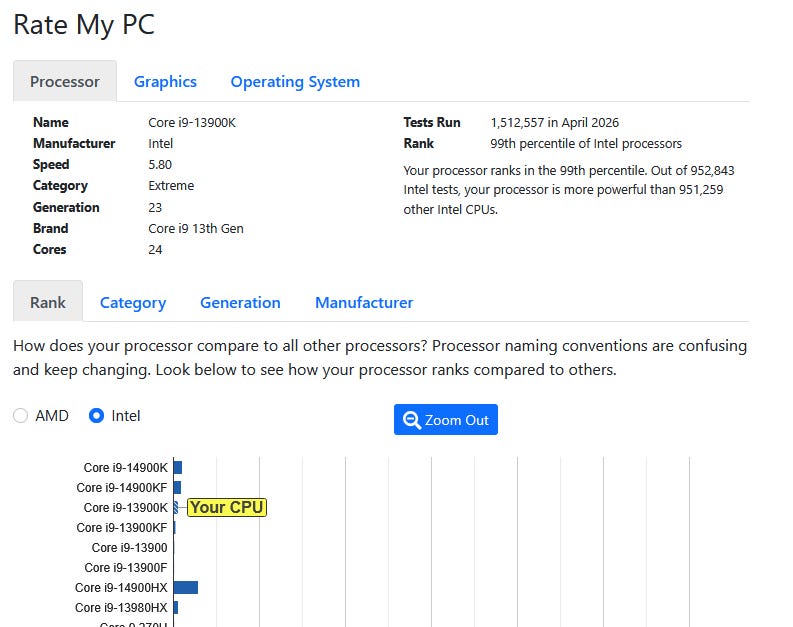This screenshot has width=793, height=627.
Task: Click the Speed value 5.80
Action: [x=160, y=164]
